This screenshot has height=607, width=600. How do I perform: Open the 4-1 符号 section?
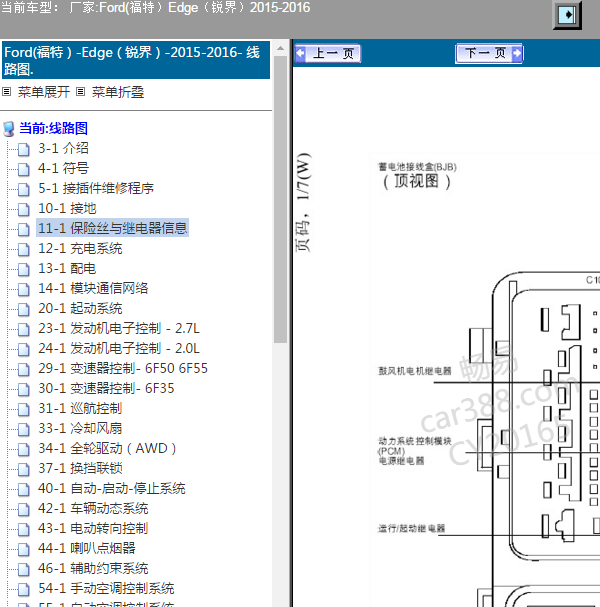pyautogui.click(x=63, y=168)
